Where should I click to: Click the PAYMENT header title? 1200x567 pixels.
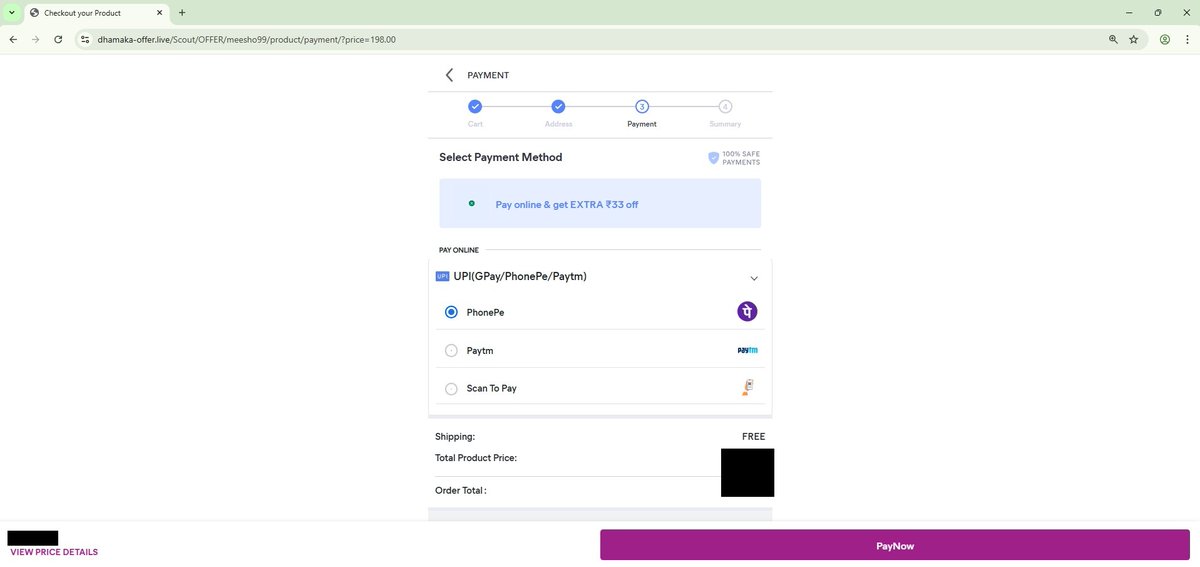tap(488, 75)
